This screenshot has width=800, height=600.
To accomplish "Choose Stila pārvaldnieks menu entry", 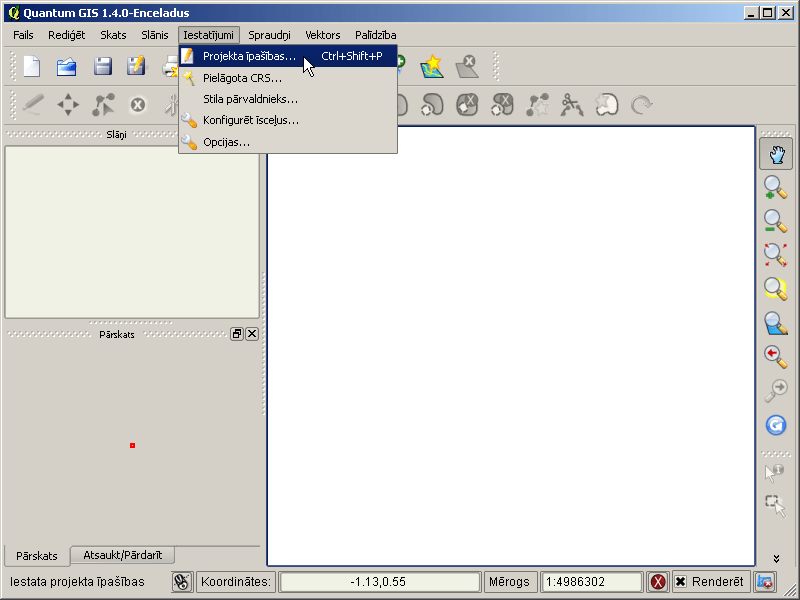I will pos(288,99).
